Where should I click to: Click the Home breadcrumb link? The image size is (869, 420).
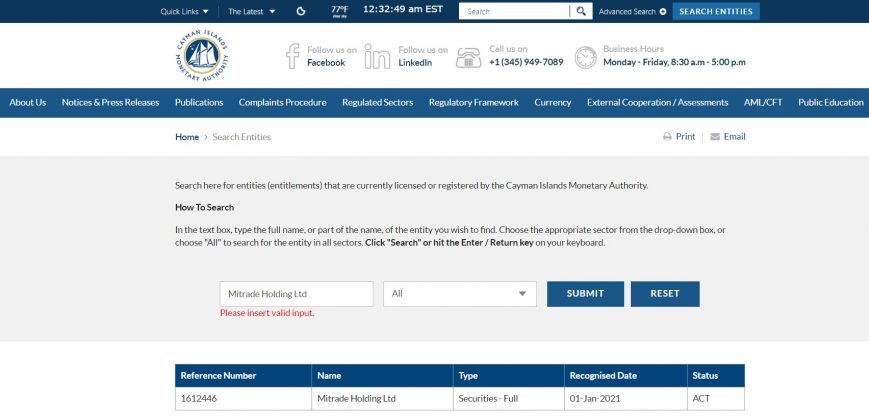(187, 137)
